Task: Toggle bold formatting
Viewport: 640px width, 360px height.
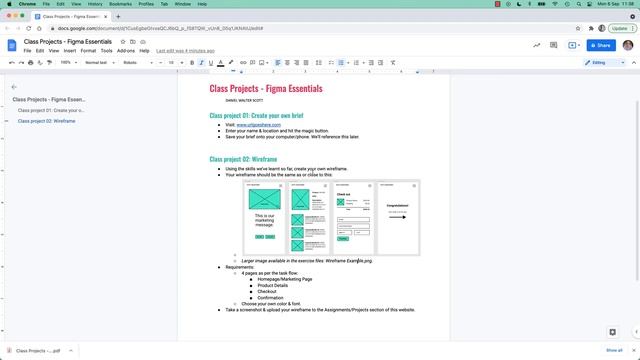Action: pos(192,63)
